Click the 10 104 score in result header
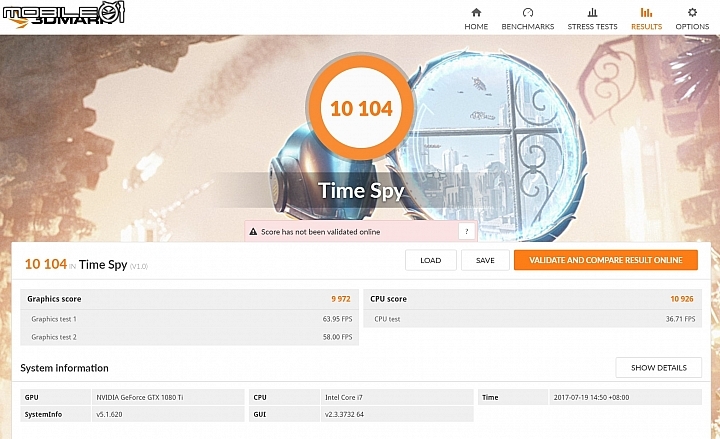The height and width of the screenshot is (439, 720). coord(46,264)
